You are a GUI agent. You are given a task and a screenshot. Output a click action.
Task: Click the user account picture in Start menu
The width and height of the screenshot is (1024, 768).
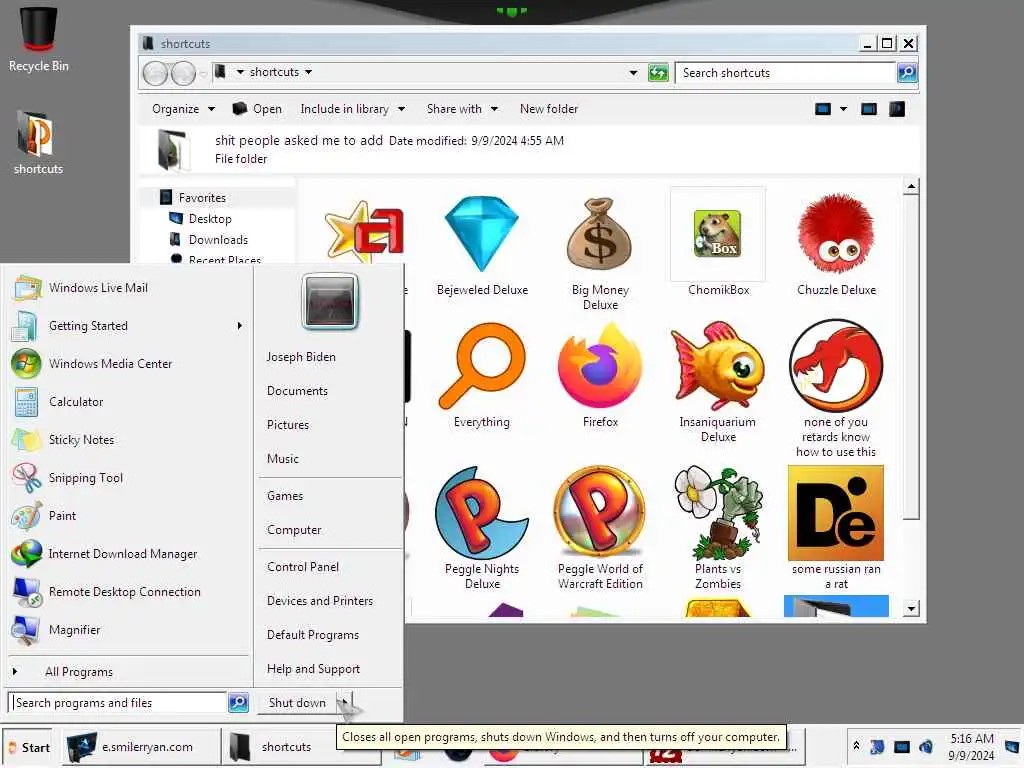[x=330, y=301]
